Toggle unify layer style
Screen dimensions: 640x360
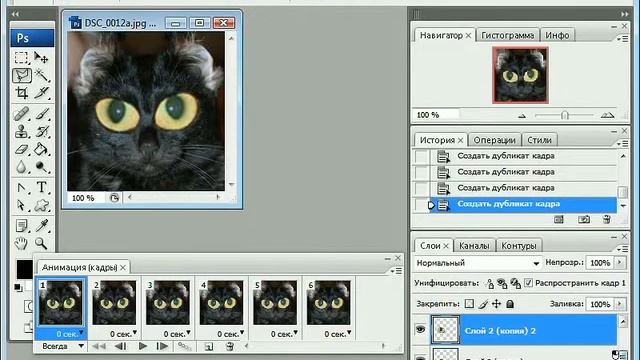click(x=516, y=283)
